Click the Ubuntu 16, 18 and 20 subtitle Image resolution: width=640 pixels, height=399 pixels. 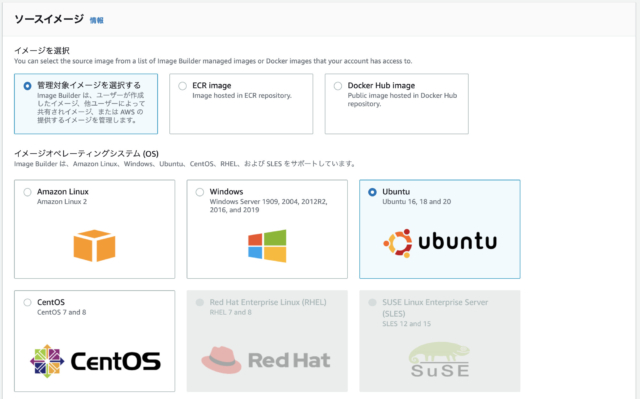tap(417, 202)
